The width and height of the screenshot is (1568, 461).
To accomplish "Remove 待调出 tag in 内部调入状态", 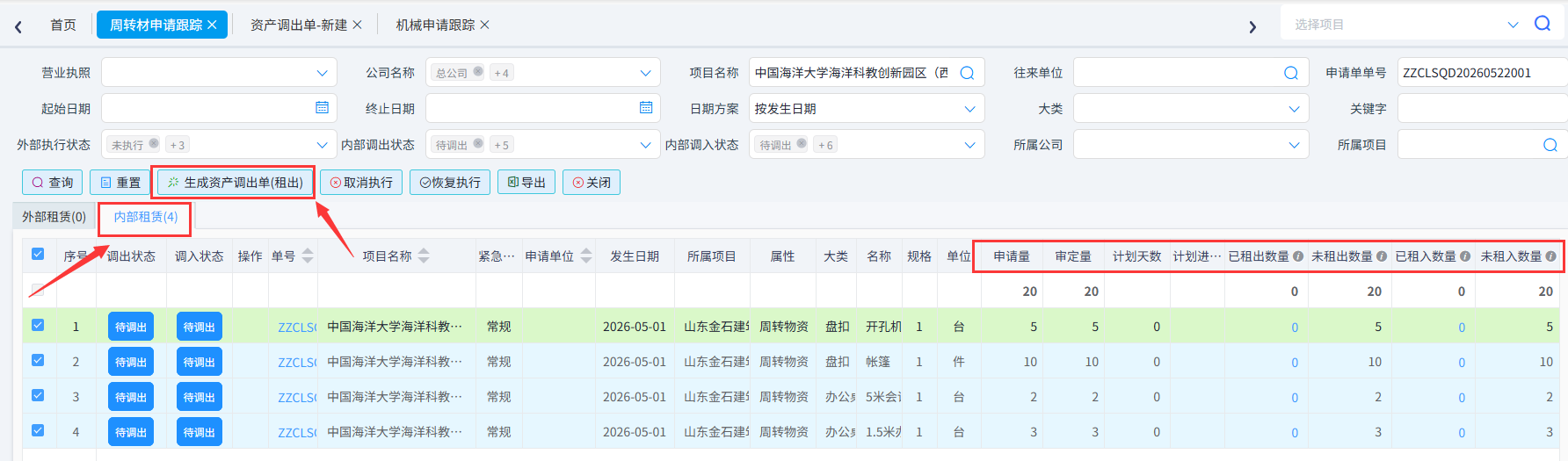I will 802,144.
